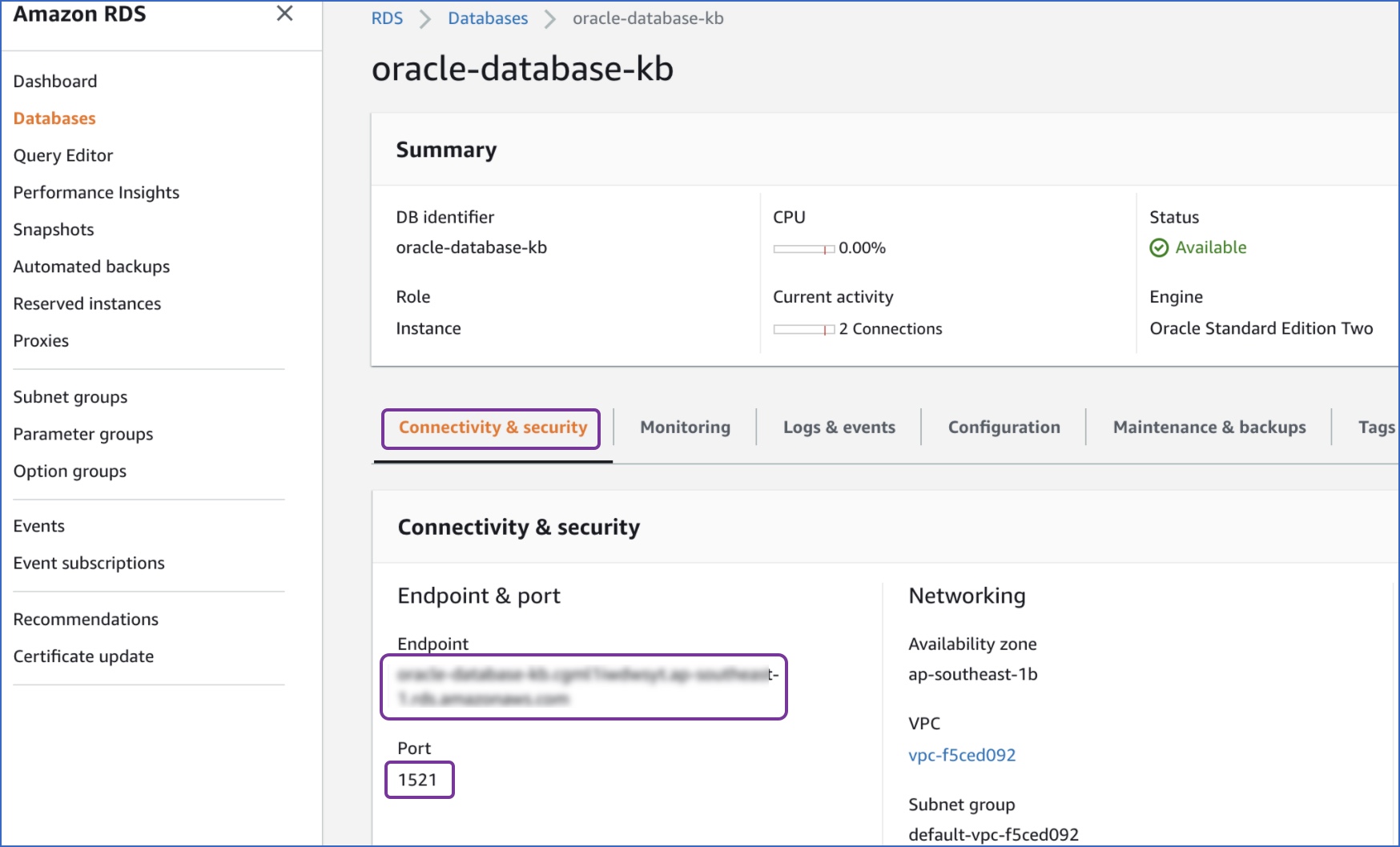
Task: Open Dashboard in the sidebar
Action: click(55, 81)
